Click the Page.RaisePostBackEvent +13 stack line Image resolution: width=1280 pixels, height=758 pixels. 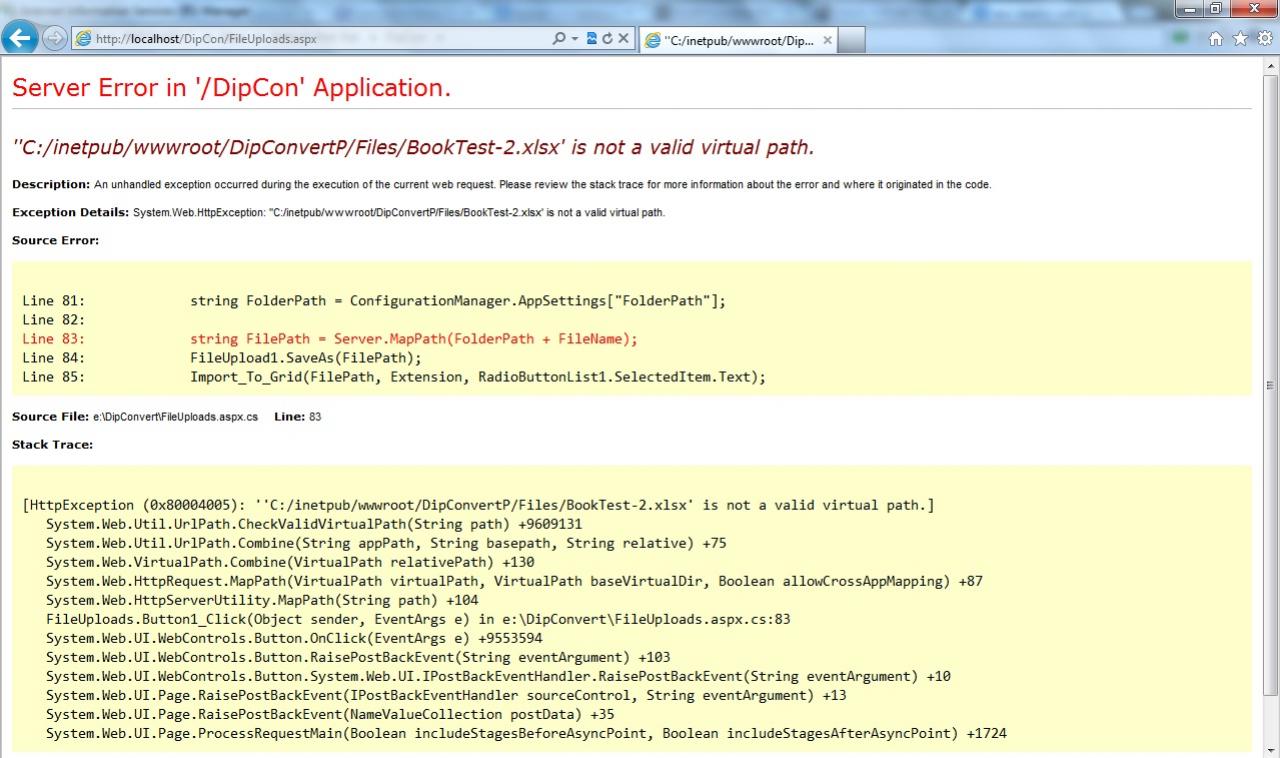coord(446,695)
